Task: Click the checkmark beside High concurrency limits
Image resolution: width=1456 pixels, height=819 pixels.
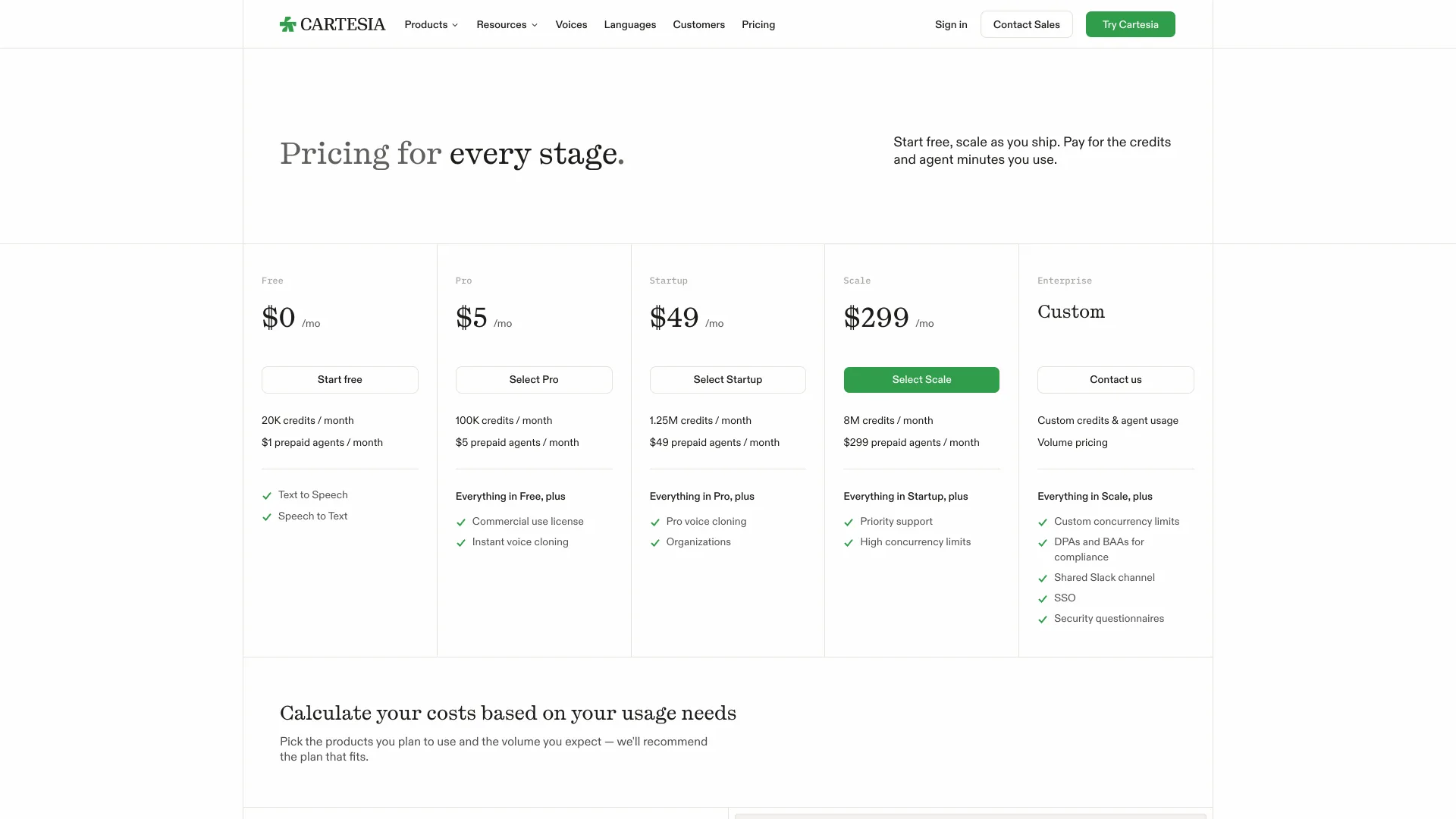Action: (849, 543)
